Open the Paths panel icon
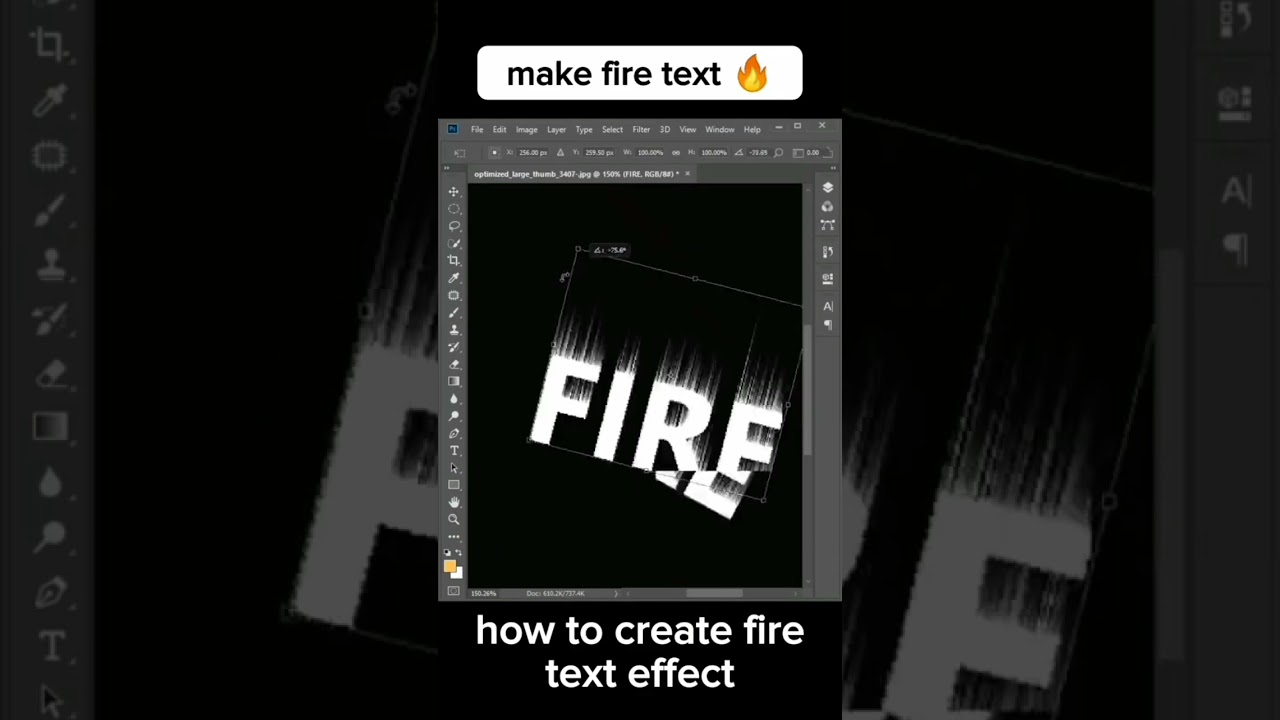This screenshot has height=720, width=1280. (827, 225)
